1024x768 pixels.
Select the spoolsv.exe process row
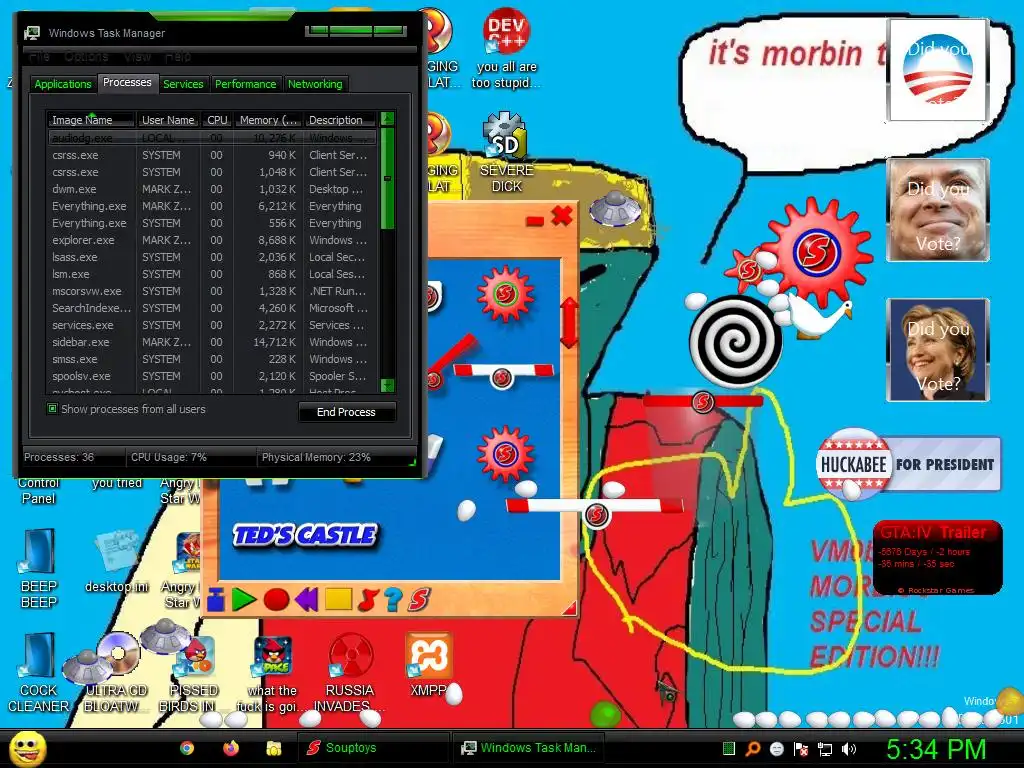(x=212, y=376)
